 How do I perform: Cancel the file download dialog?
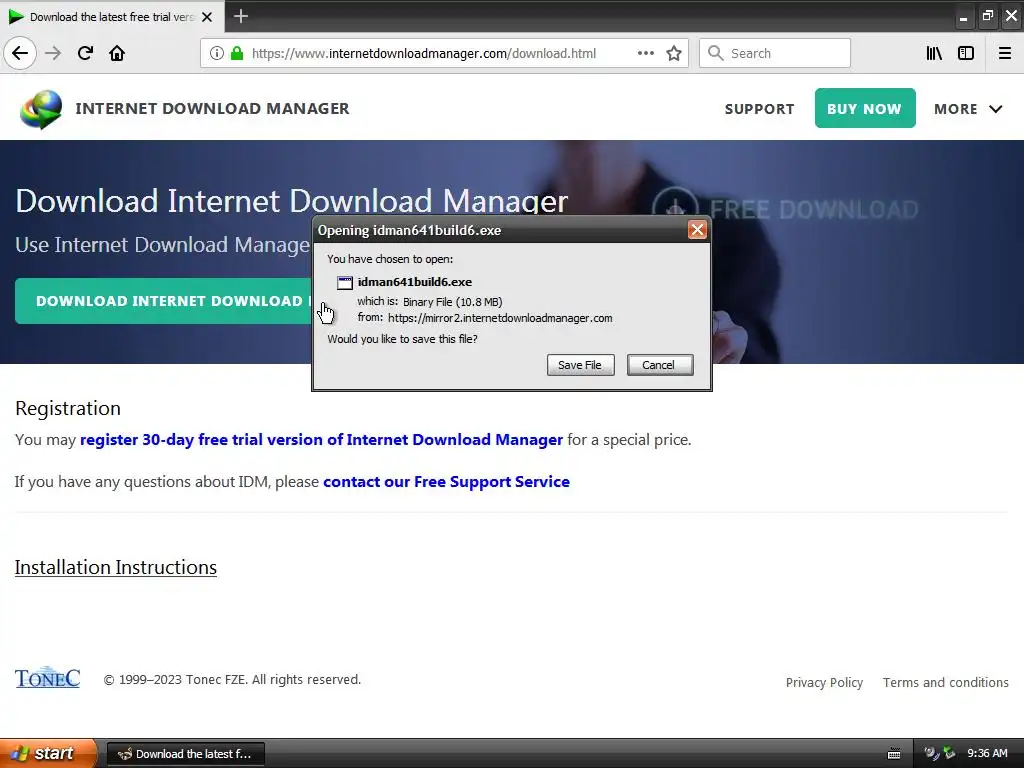click(660, 365)
